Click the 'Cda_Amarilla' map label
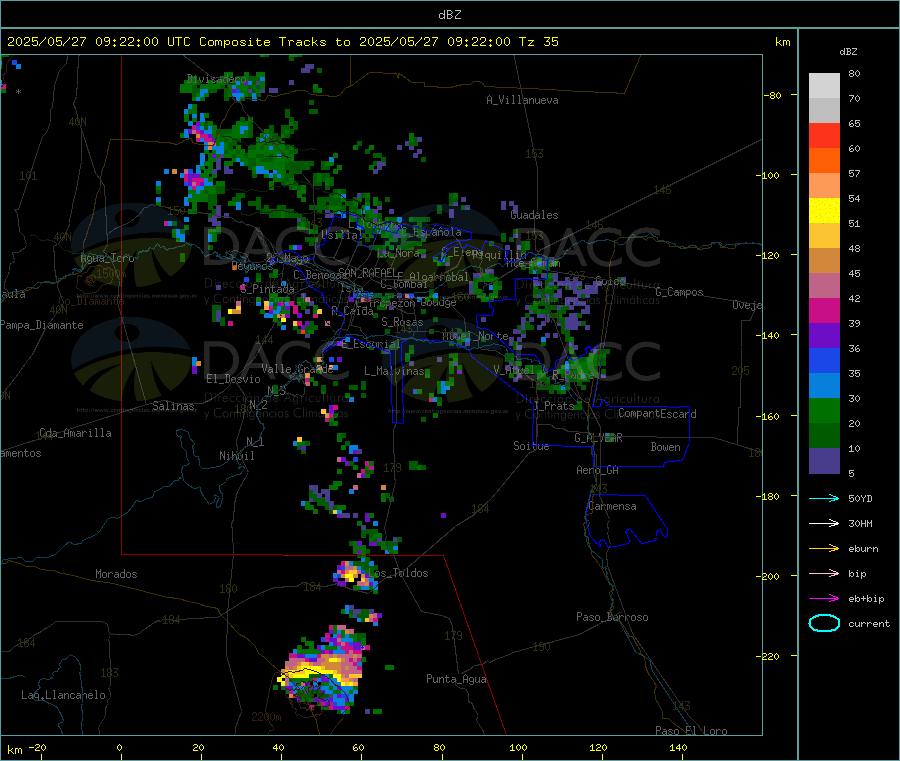Viewport: 900px width, 761px height. [x=75, y=433]
